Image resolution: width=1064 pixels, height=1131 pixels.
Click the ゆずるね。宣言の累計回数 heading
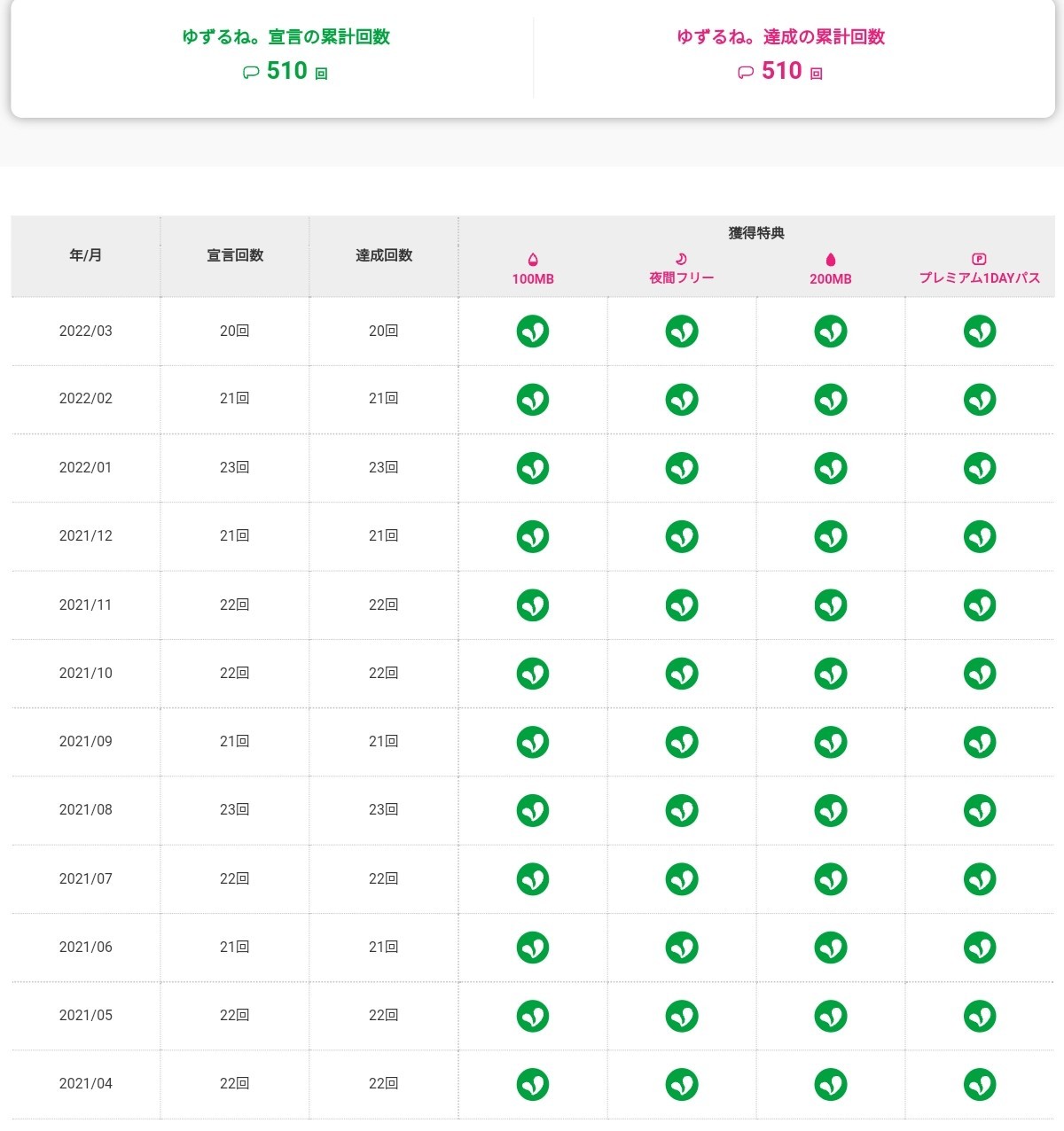[286, 37]
